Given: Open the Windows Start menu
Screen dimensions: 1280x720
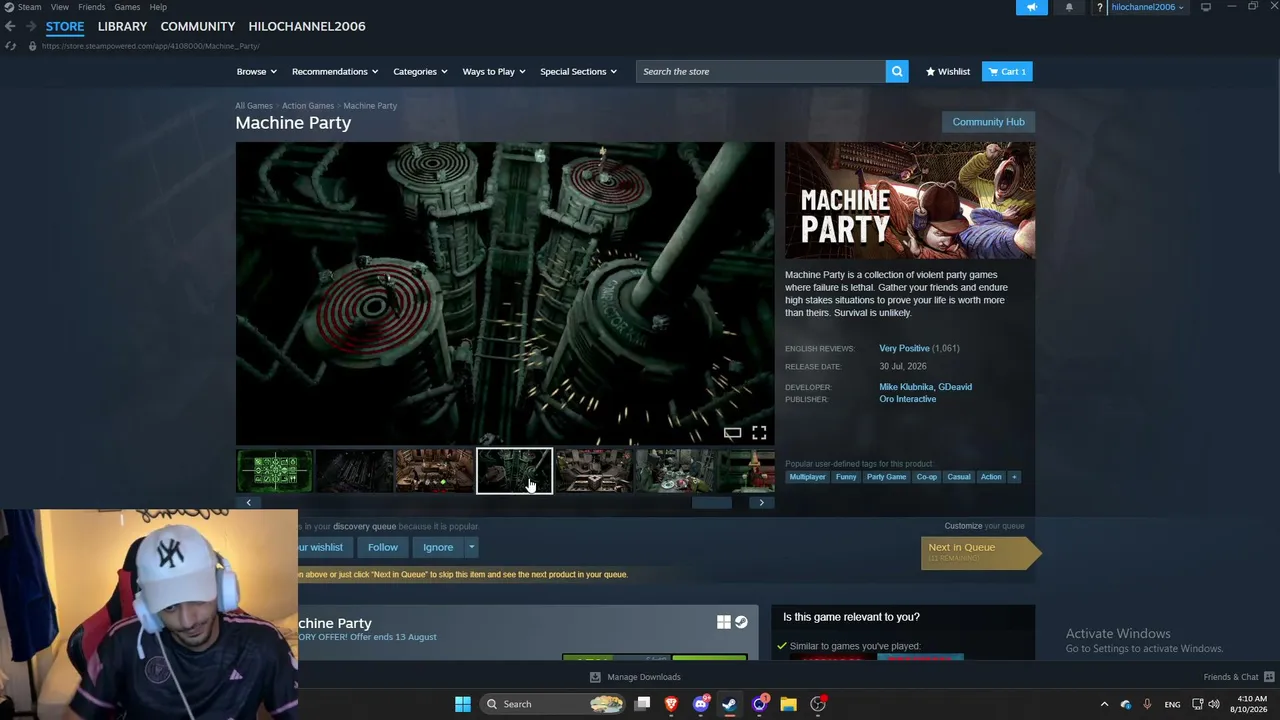Looking at the screenshot, I should pos(463,704).
